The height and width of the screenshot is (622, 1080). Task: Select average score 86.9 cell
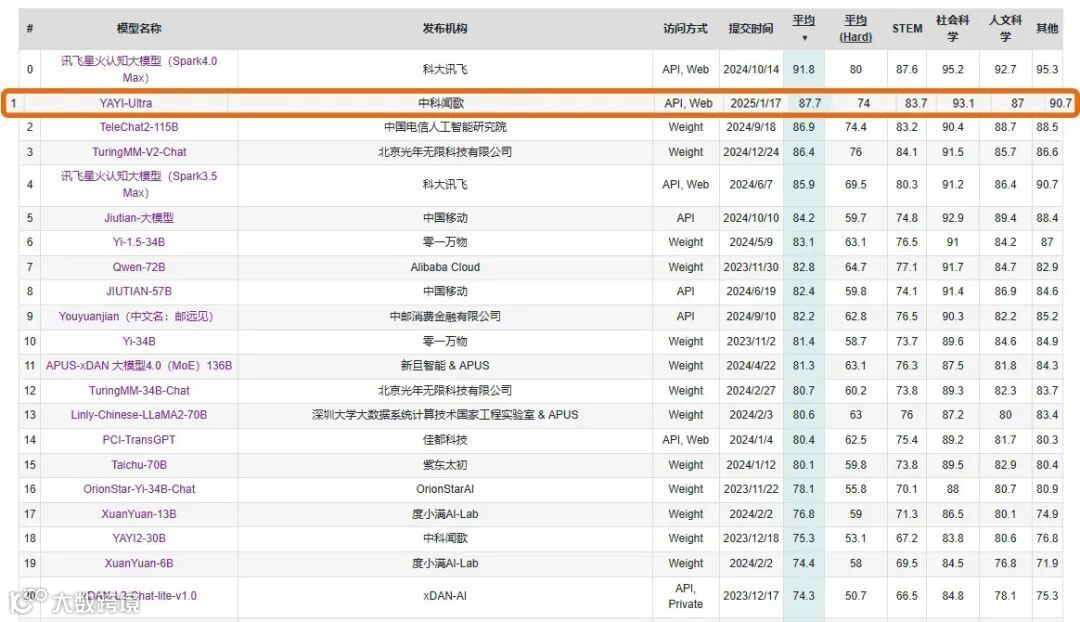click(x=804, y=127)
